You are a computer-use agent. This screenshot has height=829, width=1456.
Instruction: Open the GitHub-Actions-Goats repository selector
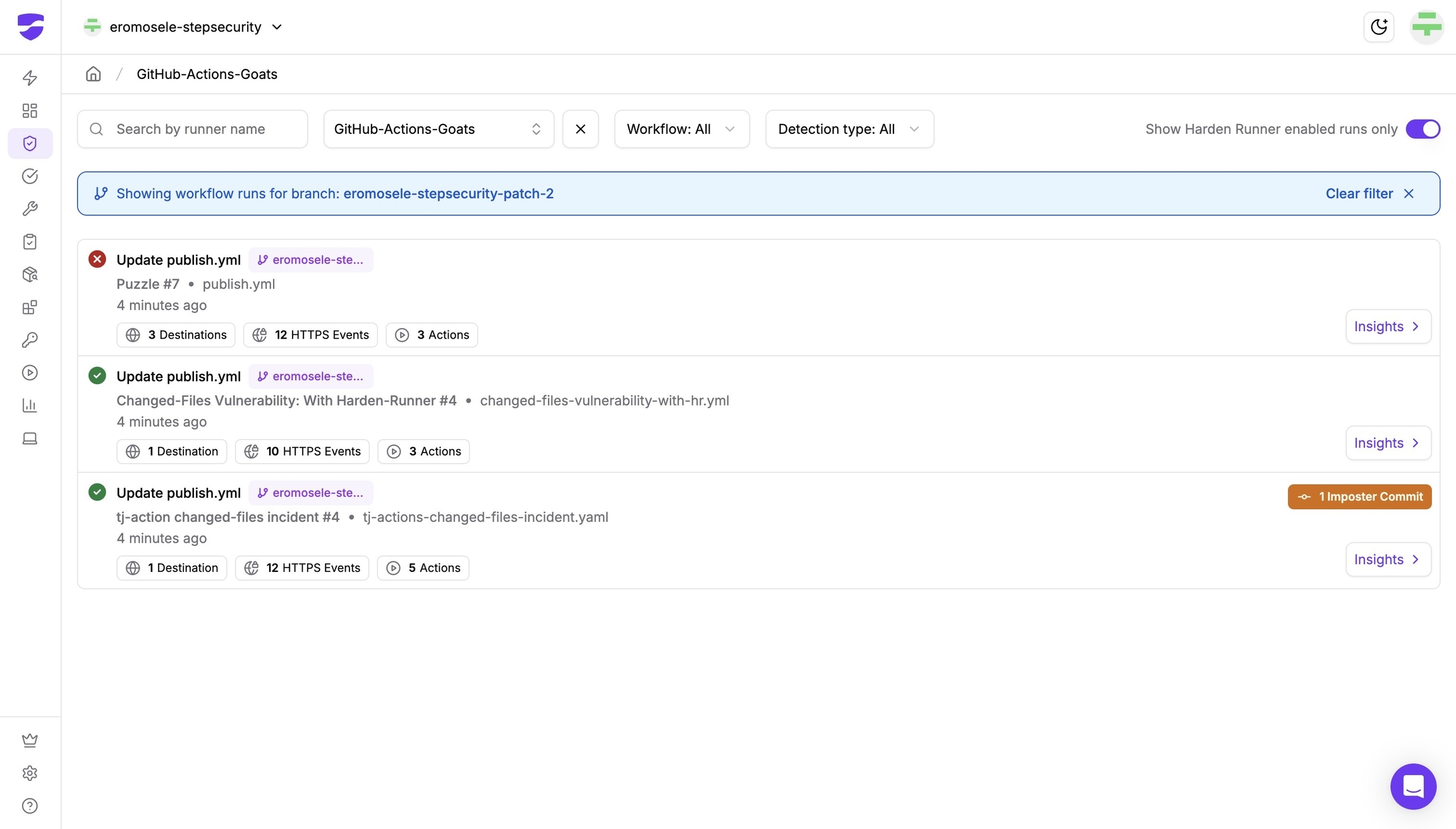(438, 129)
